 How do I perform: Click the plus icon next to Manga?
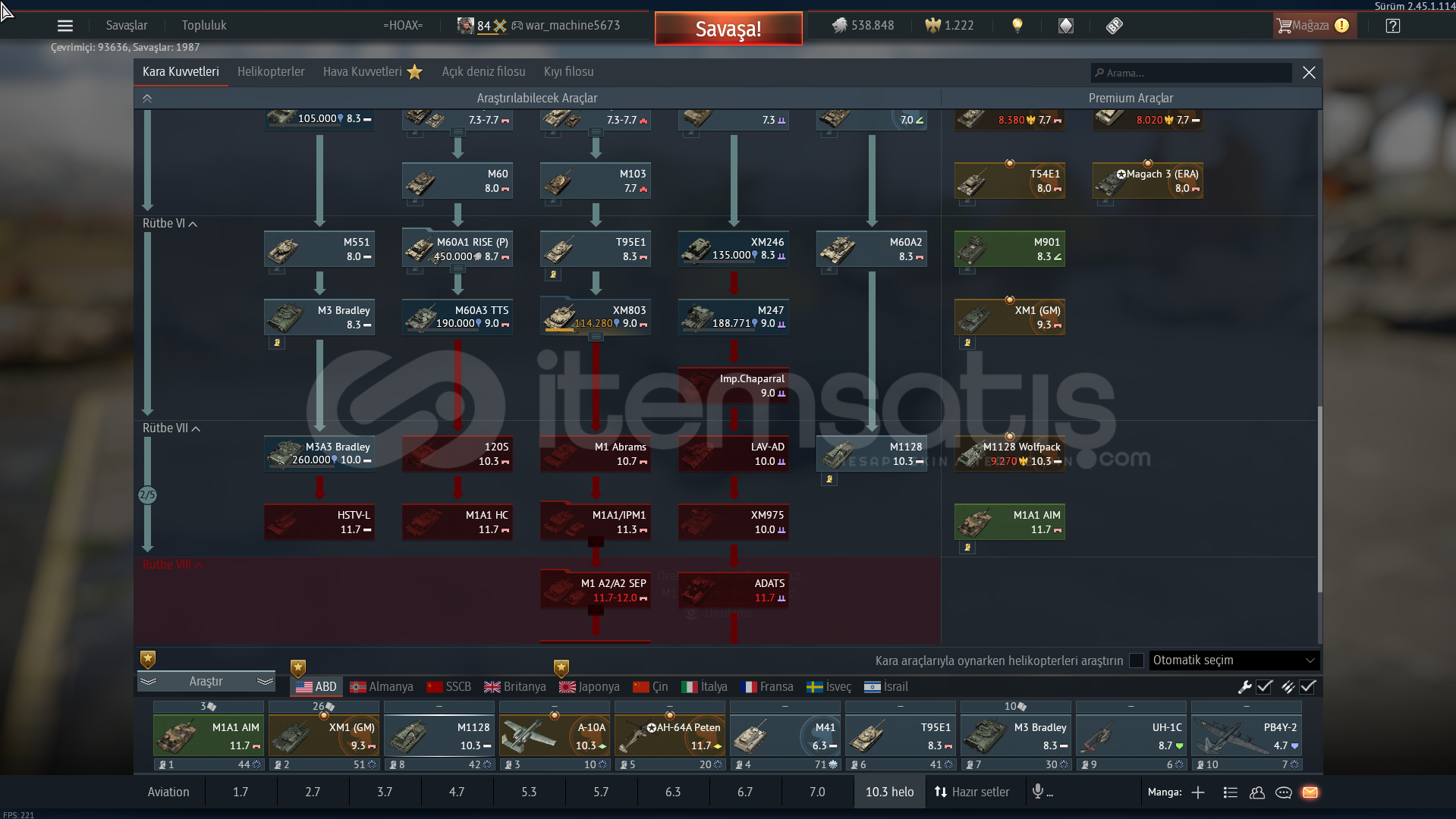click(1198, 792)
